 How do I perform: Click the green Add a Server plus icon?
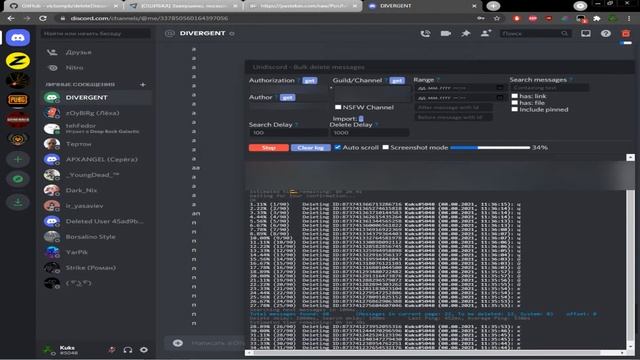[x=18, y=159]
